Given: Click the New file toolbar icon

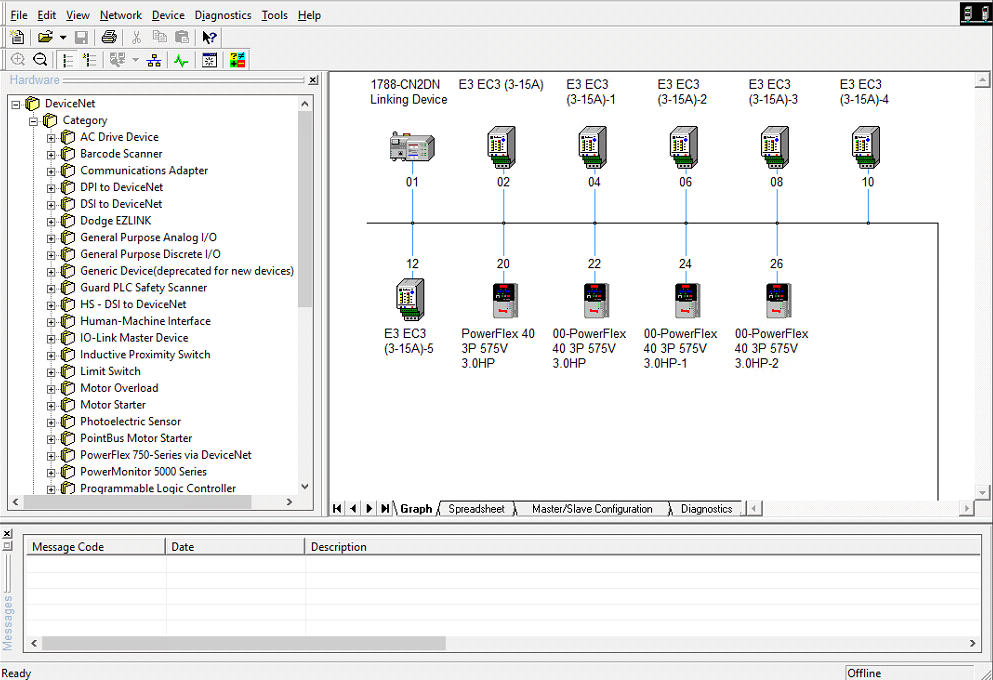Looking at the screenshot, I should pos(17,37).
